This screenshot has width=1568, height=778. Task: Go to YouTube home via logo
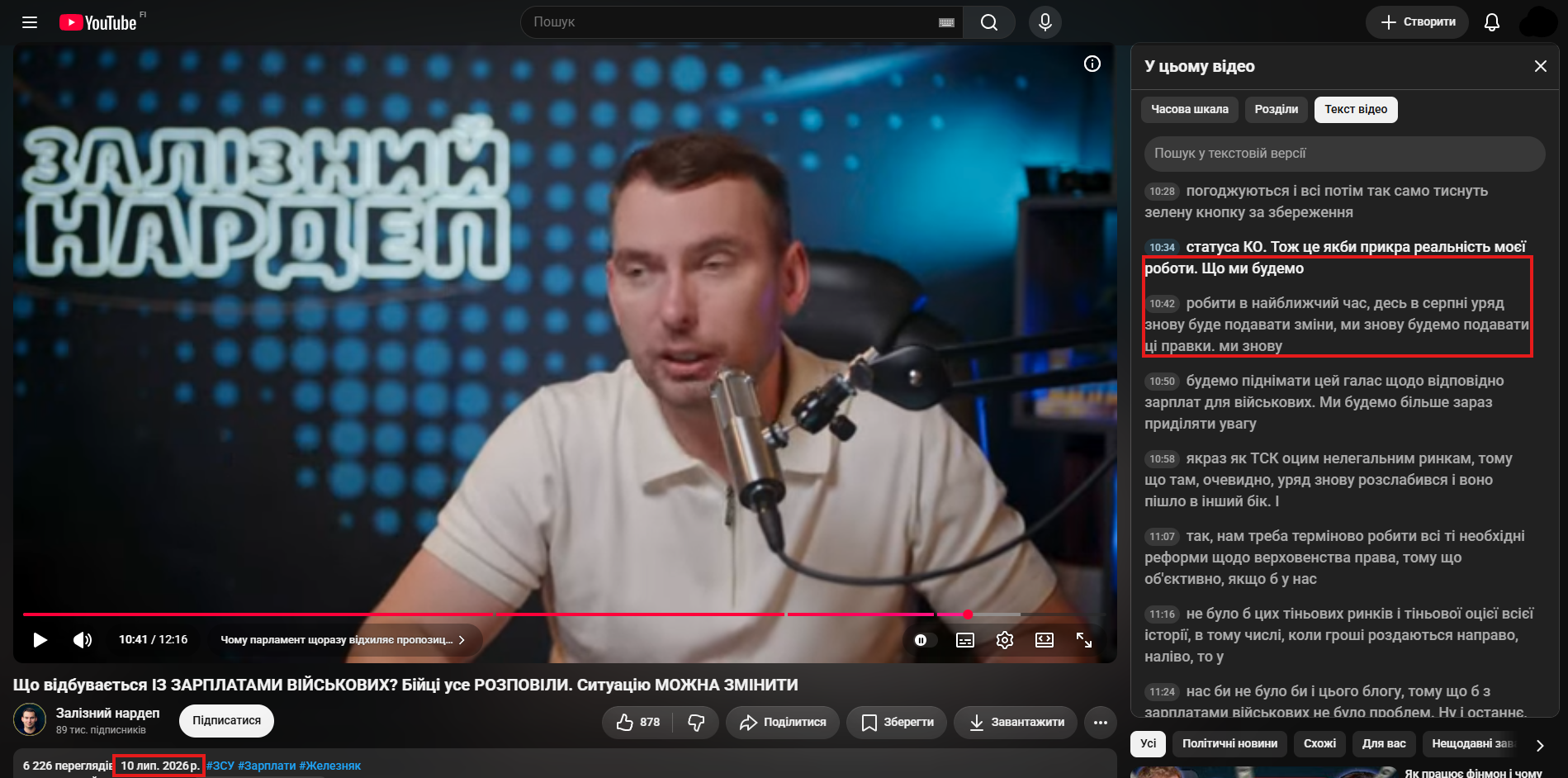coord(98,22)
